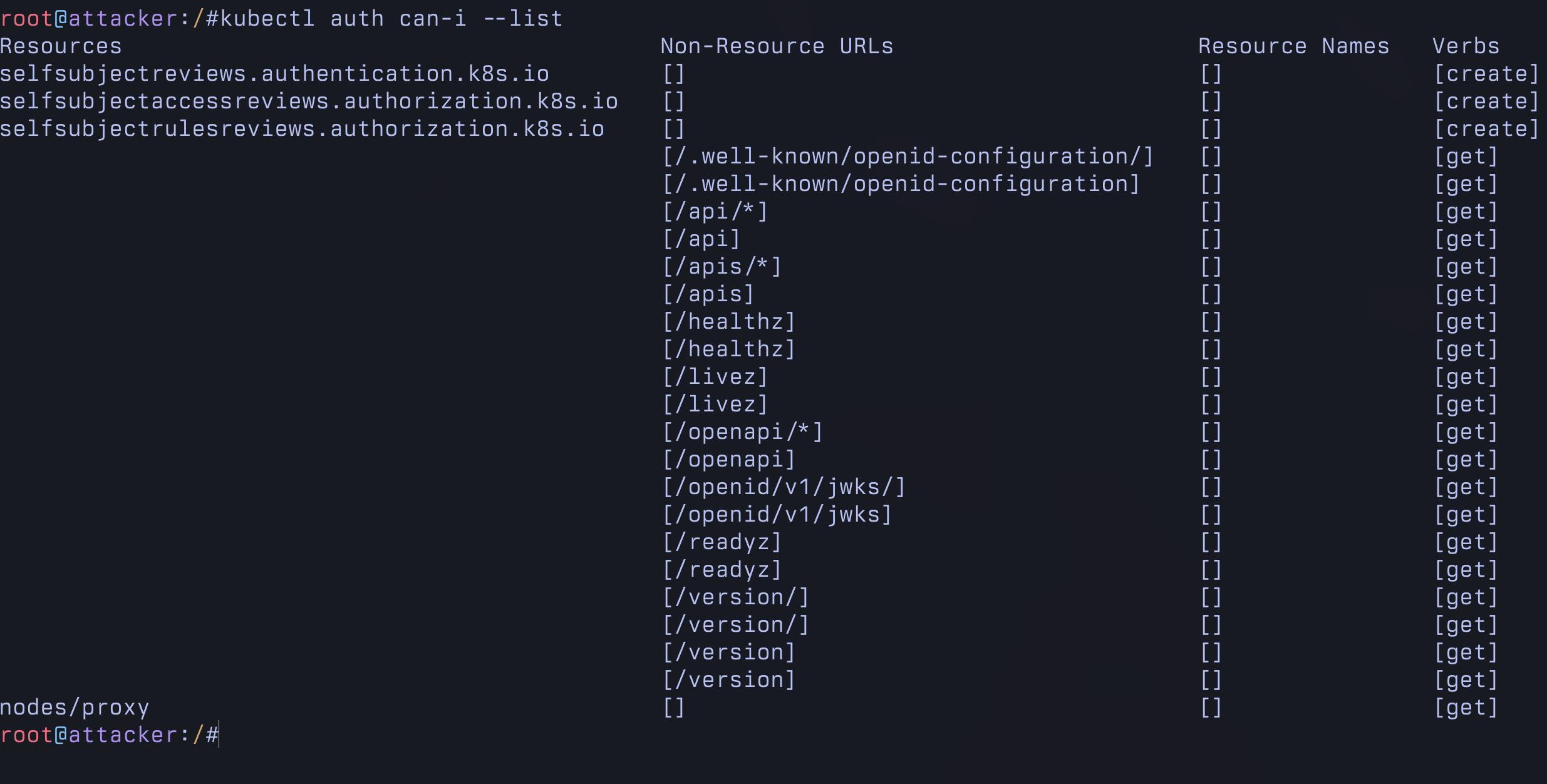The width and height of the screenshot is (1547, 784).
Task: Select selfsubjectaccessreviews.authorization.k8s.io entry
Action: coord(309,101)
